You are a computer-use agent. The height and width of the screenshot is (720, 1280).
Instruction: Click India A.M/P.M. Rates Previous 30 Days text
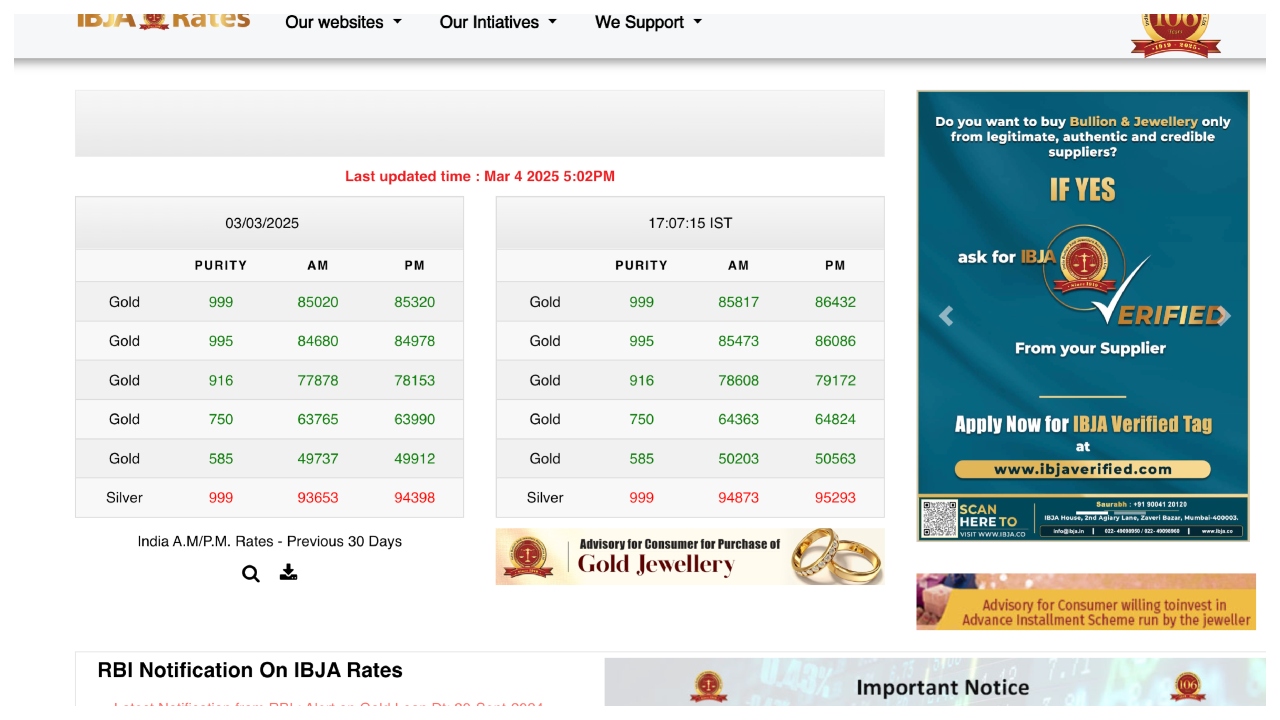coord(270,541)
